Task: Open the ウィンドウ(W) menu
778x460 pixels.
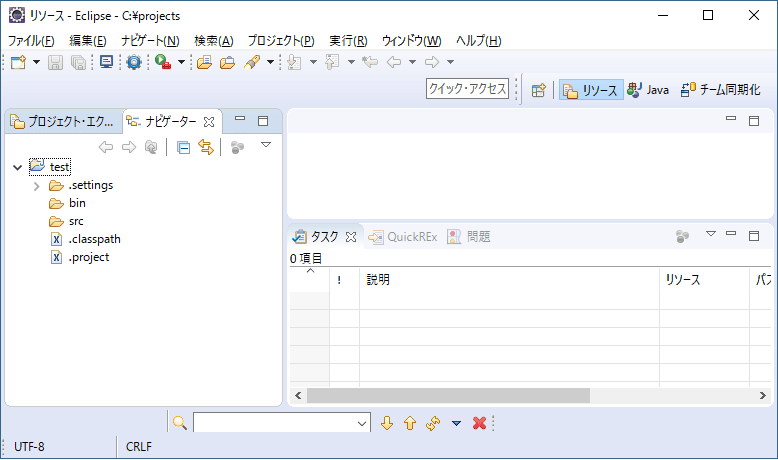Action: [x=411, y=41]
